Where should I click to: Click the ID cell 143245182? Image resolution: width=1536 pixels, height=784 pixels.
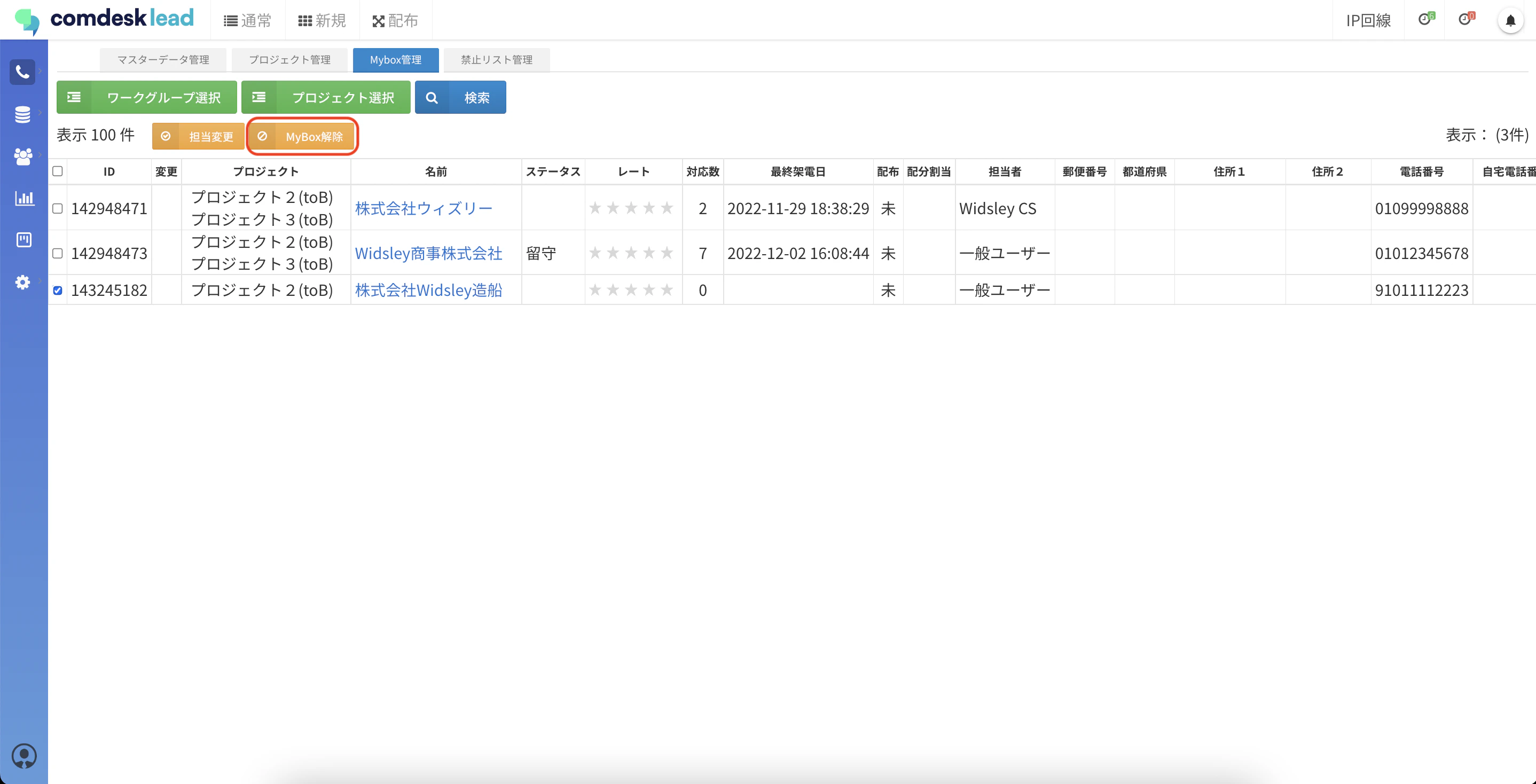109,291
